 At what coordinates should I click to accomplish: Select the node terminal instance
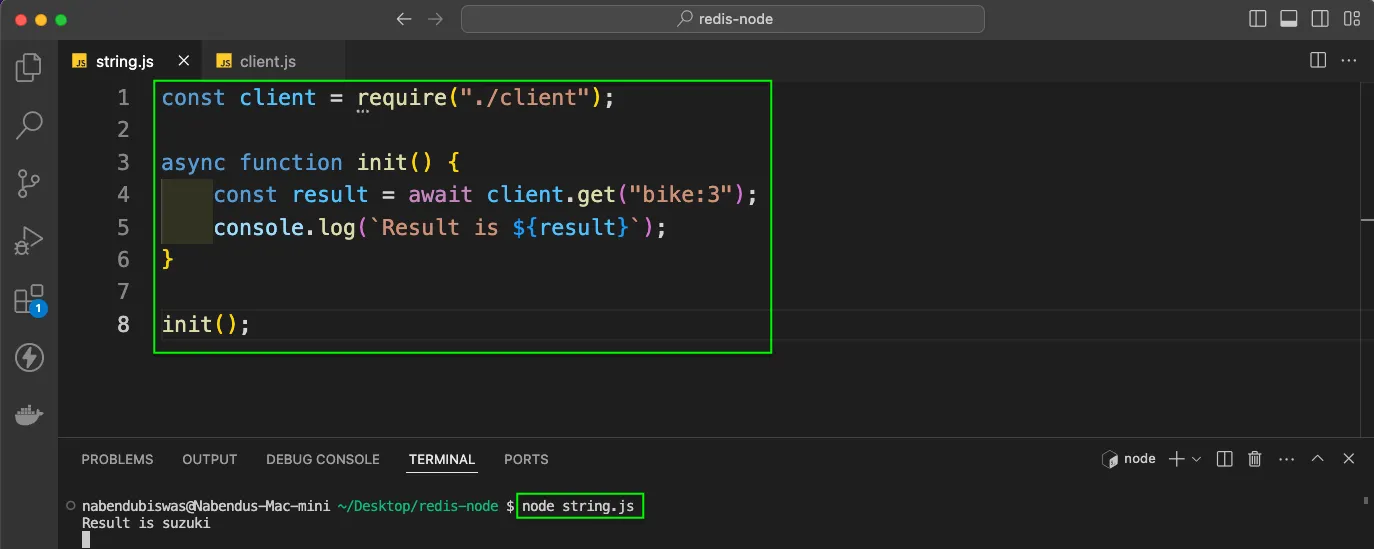[x=1128, y=459]
